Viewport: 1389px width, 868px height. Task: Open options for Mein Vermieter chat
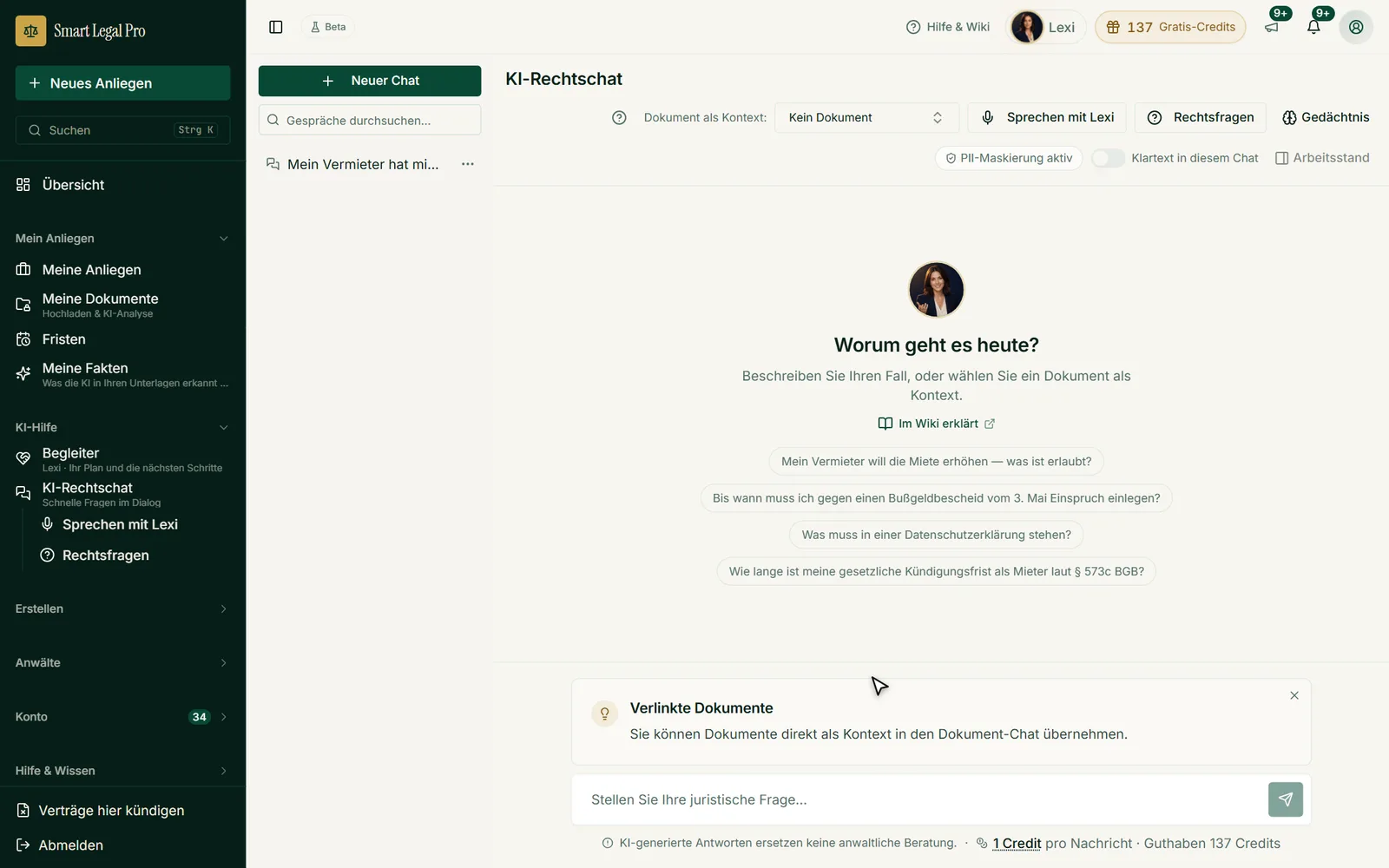pyautogui.click(x=468, y=164)
